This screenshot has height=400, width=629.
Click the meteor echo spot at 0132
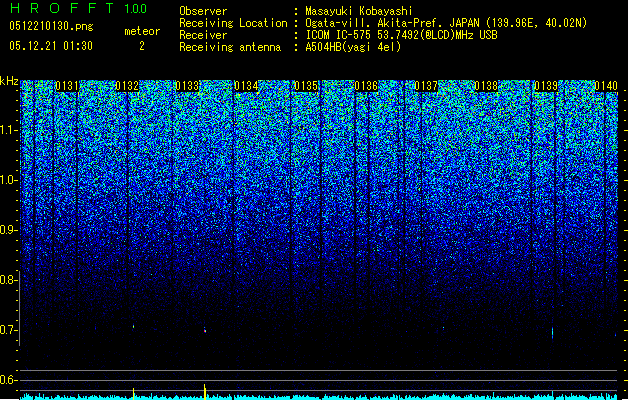coord(134,327)
